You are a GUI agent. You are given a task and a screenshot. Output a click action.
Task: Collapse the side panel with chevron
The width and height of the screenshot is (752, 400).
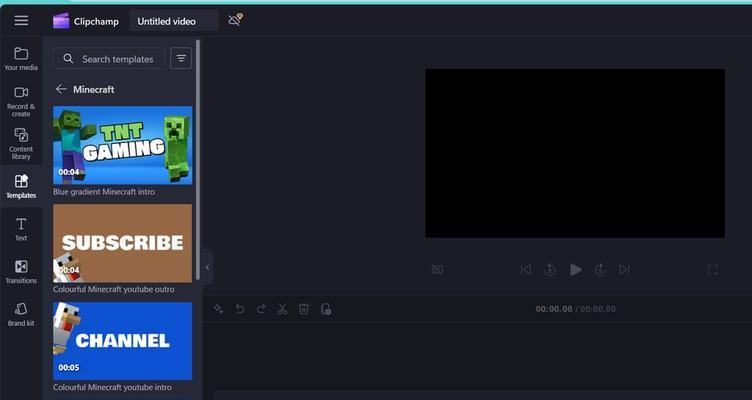click(x=208, y=267)
